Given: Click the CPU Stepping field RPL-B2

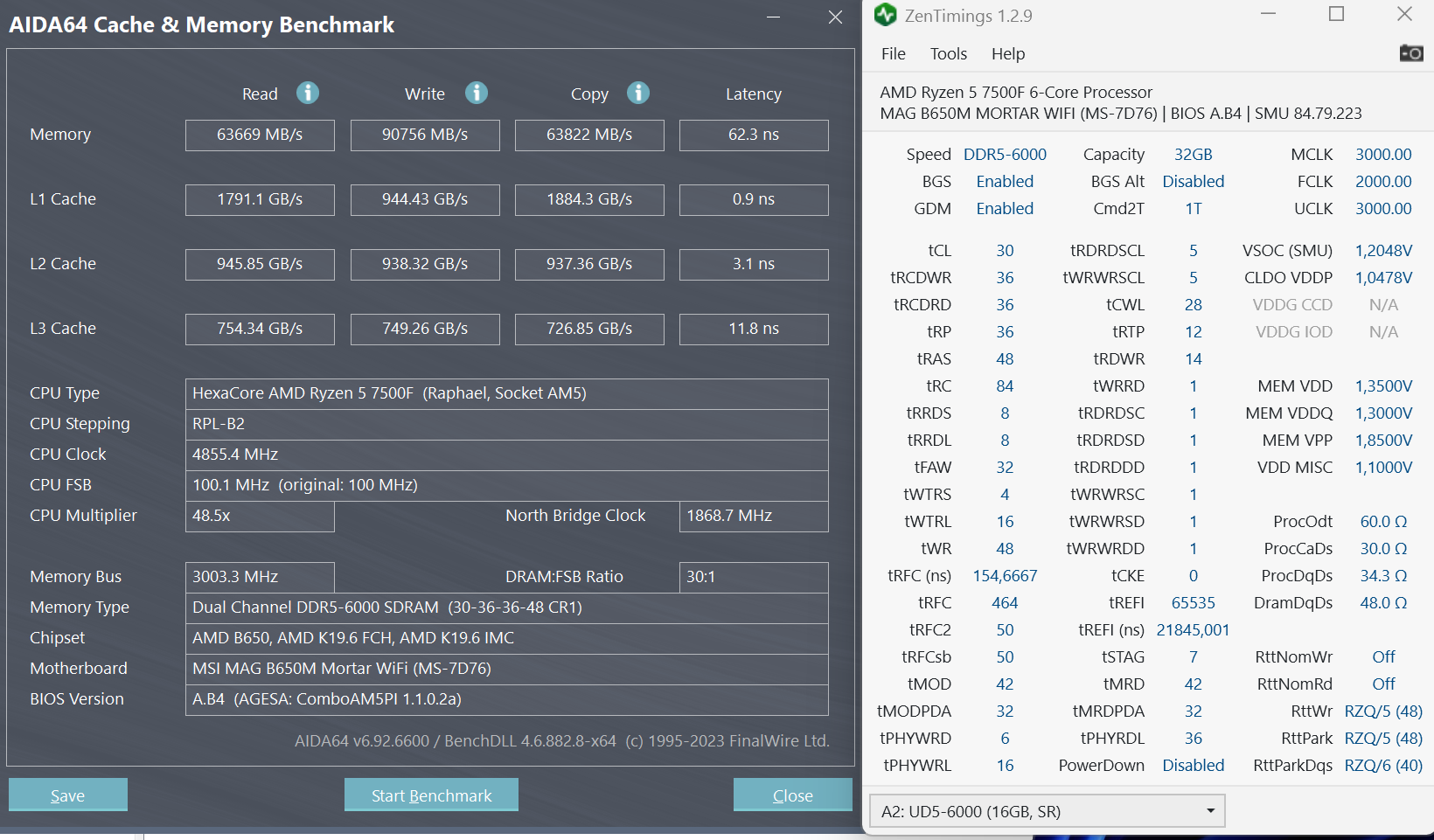Looking at the screenshot, I should tap(507, 425).
